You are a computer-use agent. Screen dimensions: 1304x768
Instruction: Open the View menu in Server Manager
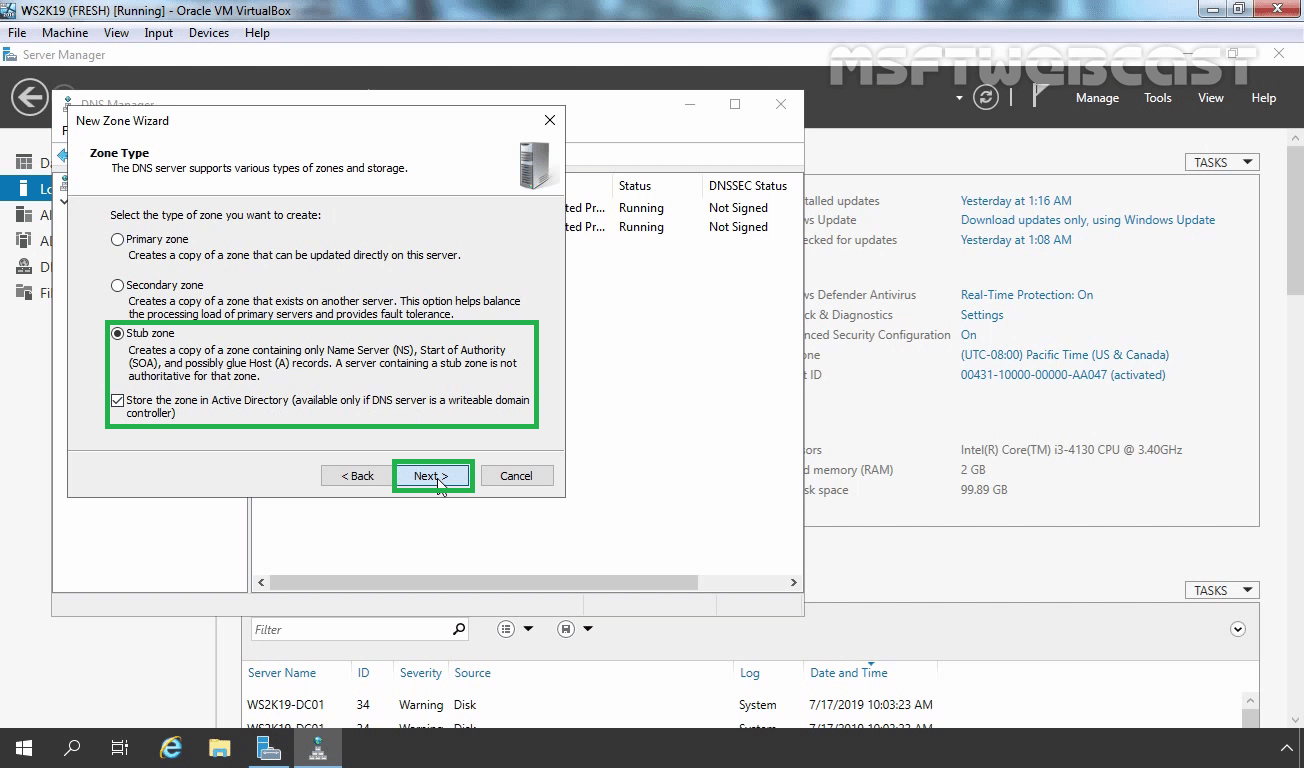1211,98
